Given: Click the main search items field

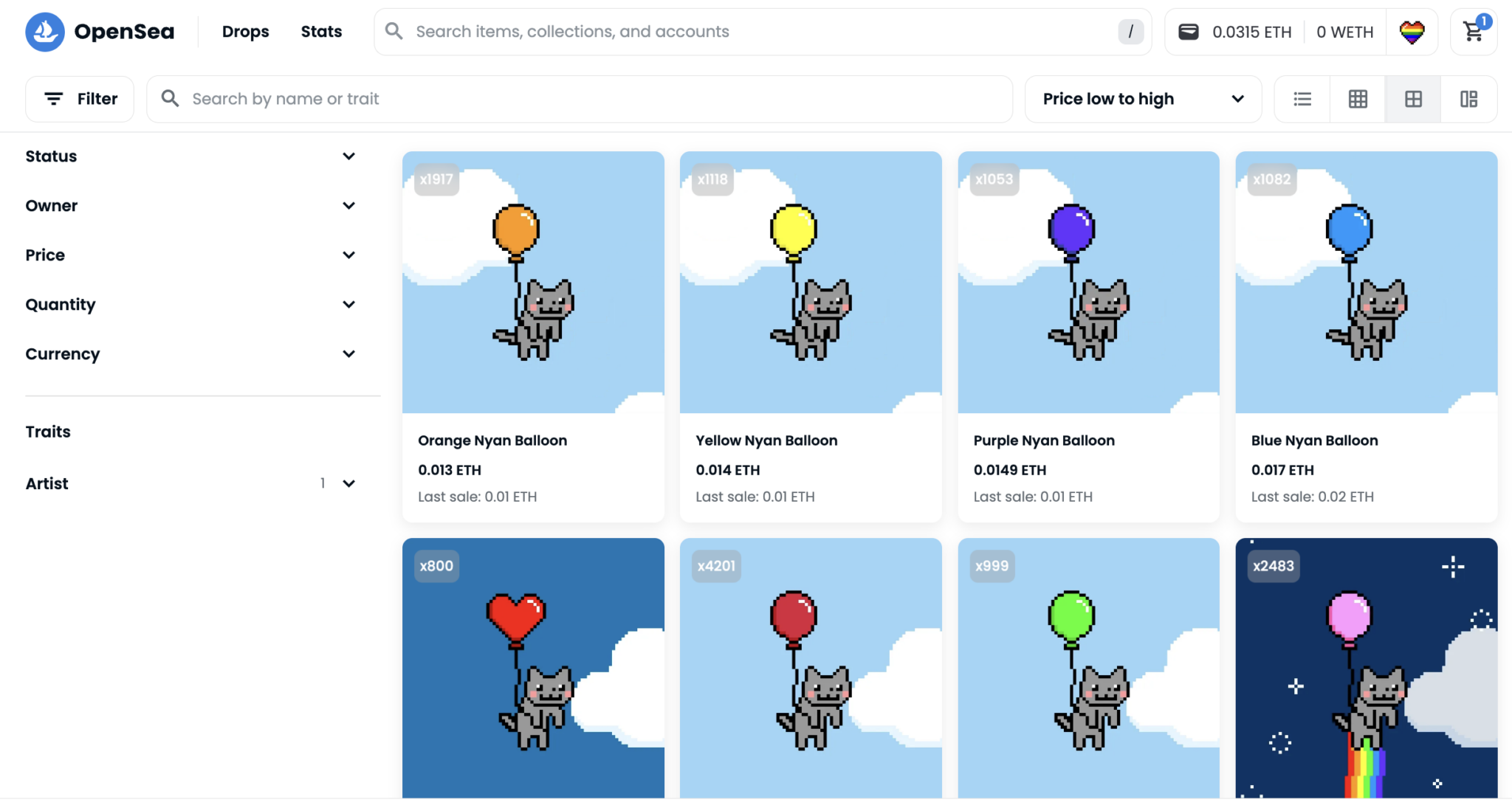Looking at the screenshot, I should tap(738, 31).
